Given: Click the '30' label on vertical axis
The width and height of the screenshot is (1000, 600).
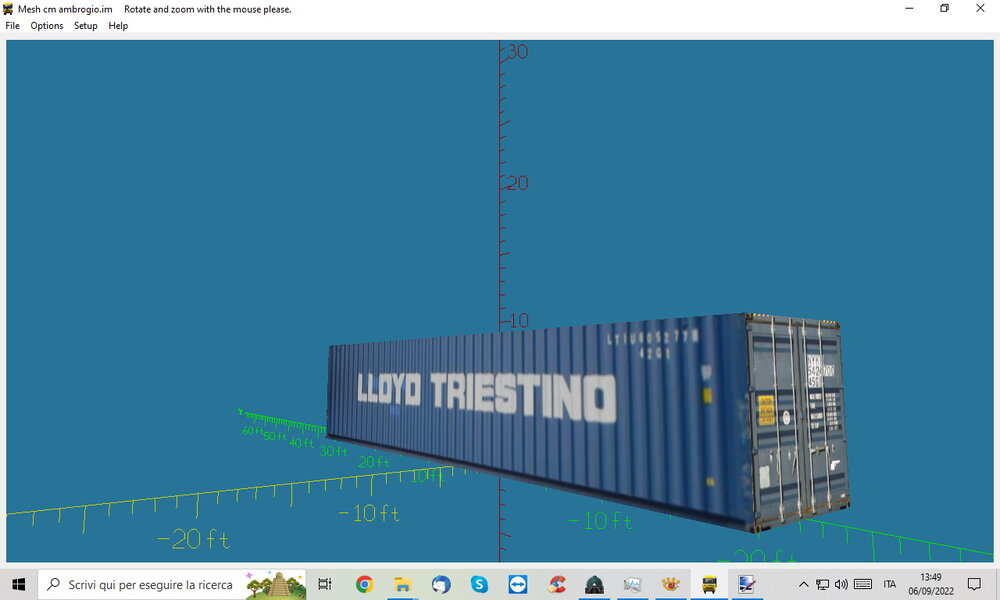Looking at the screenshot, I should point(517,52).
